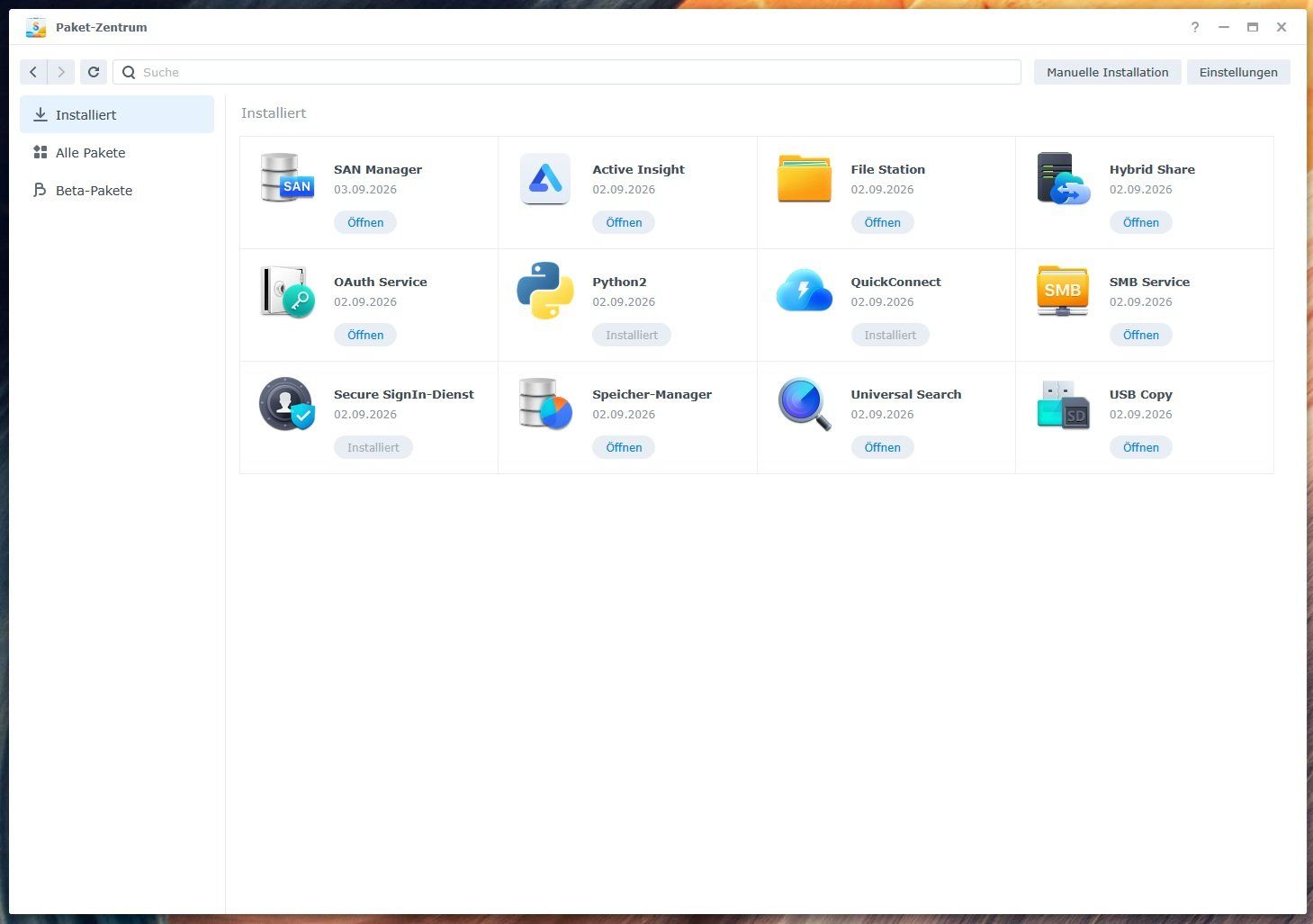Viewport: 1313px width, 924px height.
Task: Refresh the package list
Action: (94, 72)
